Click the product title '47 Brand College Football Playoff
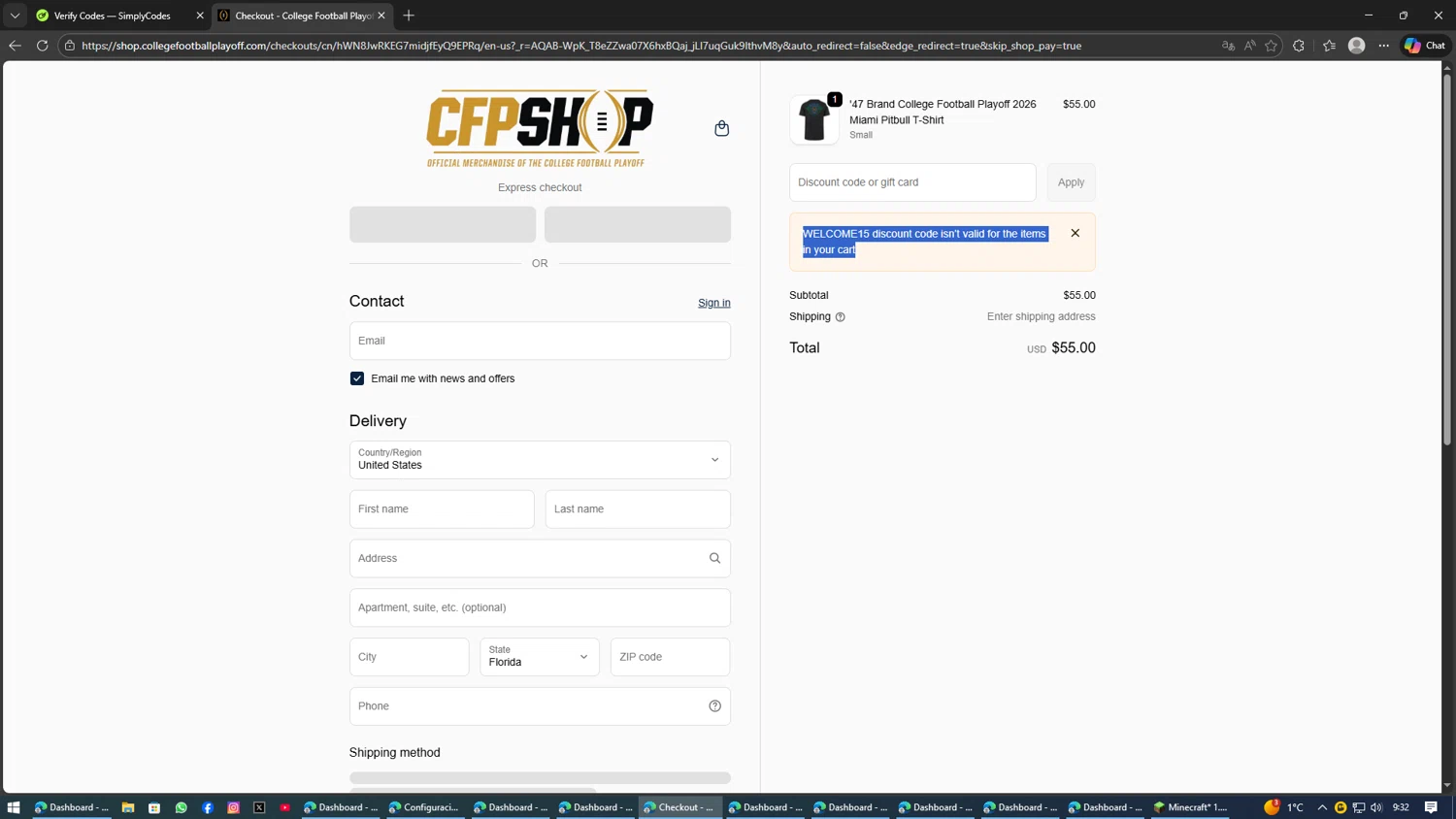This screenshot has height=819, width=1456. pyautogui.click(x=943, y=112)
